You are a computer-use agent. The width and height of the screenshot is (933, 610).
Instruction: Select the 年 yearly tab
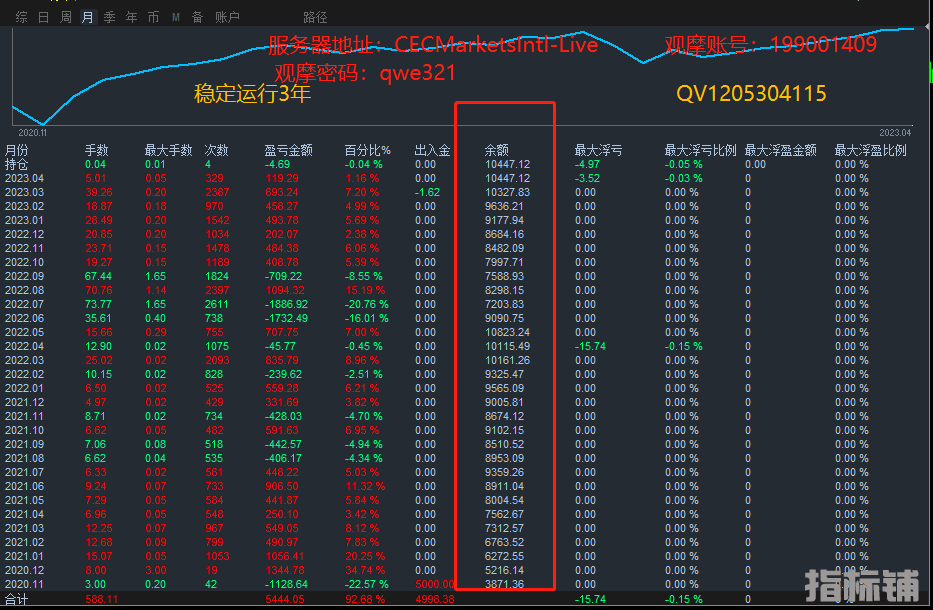coord(132,17)
